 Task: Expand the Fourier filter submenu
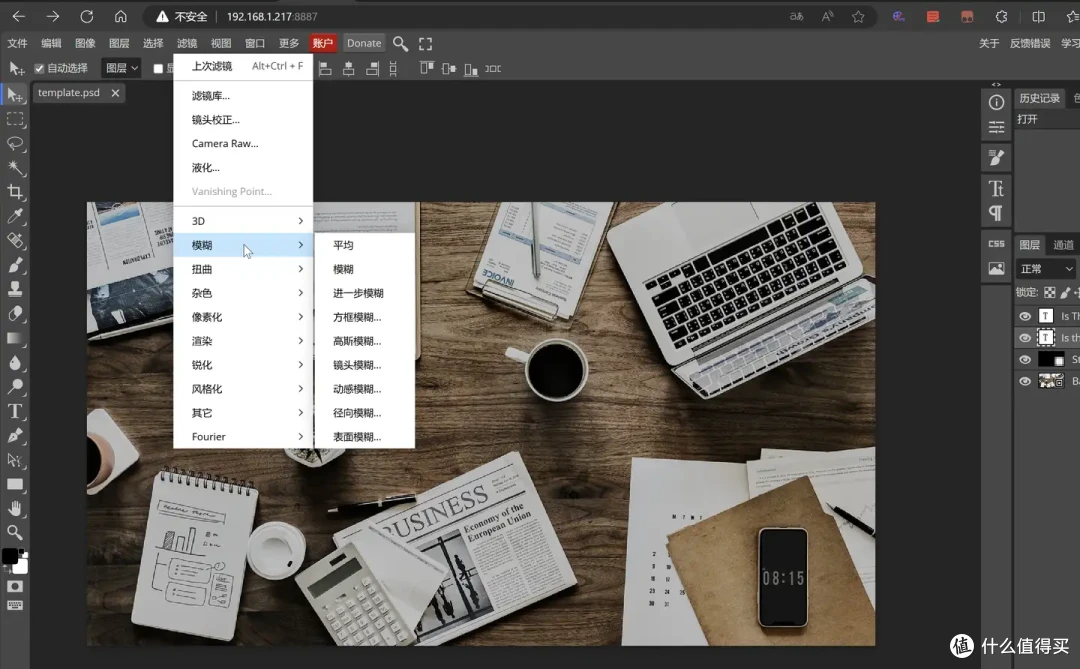tap(243, 437)
